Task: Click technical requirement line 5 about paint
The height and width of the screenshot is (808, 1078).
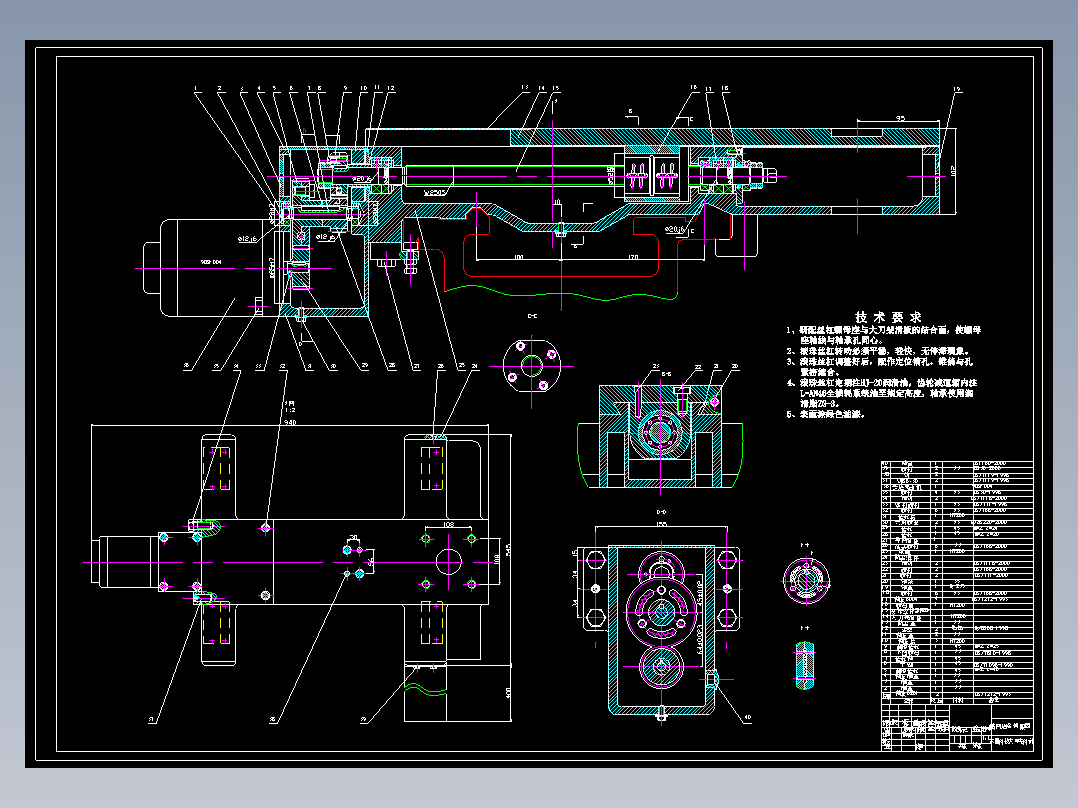Action: click(x=826, y=414)
